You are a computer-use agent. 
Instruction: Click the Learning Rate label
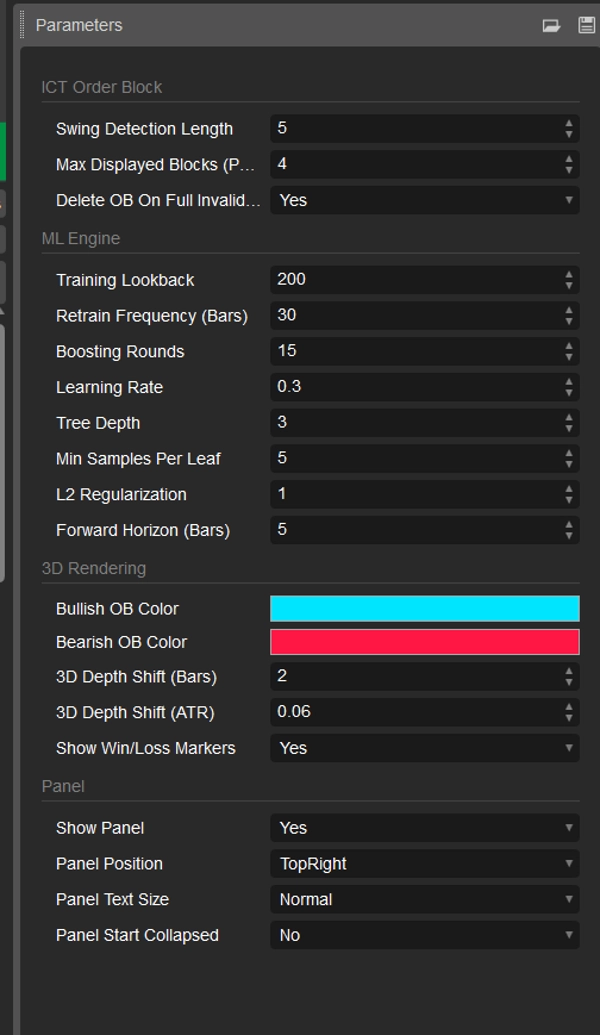tap(110, 387)
